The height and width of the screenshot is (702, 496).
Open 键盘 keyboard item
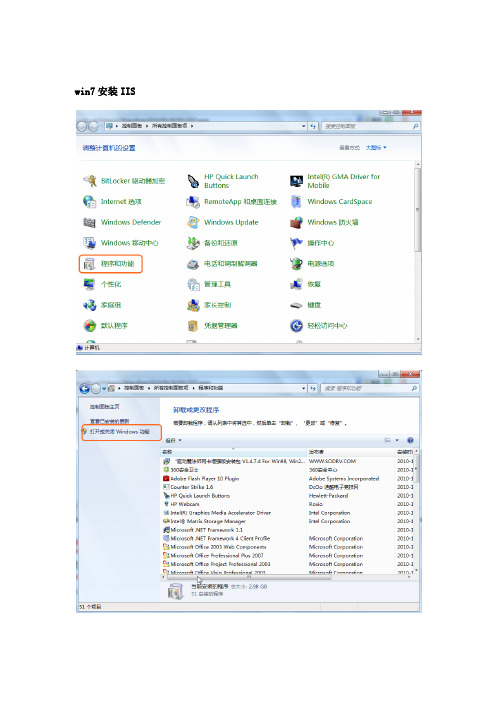click(305, 305)
